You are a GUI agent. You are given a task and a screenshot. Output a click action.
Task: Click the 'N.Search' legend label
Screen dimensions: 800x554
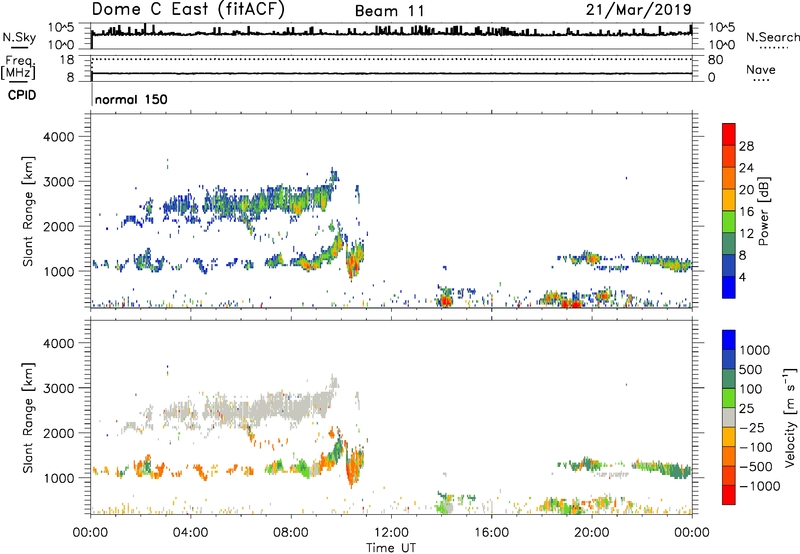[x=772, y=37]
